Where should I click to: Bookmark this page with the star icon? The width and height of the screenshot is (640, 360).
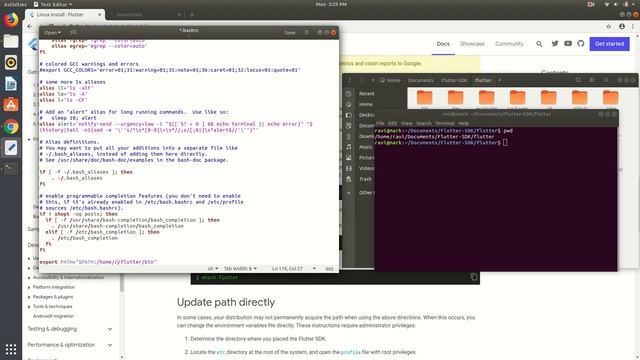(x=609, y=26)
